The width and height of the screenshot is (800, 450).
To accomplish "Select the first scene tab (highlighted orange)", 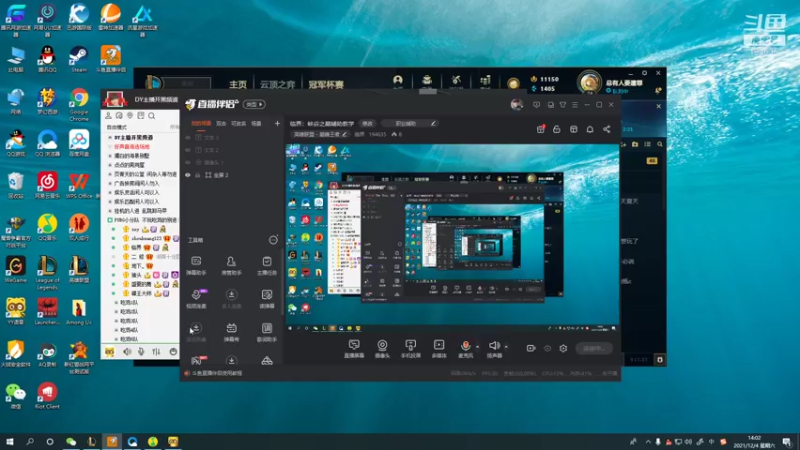I will (x=201, y=123).
